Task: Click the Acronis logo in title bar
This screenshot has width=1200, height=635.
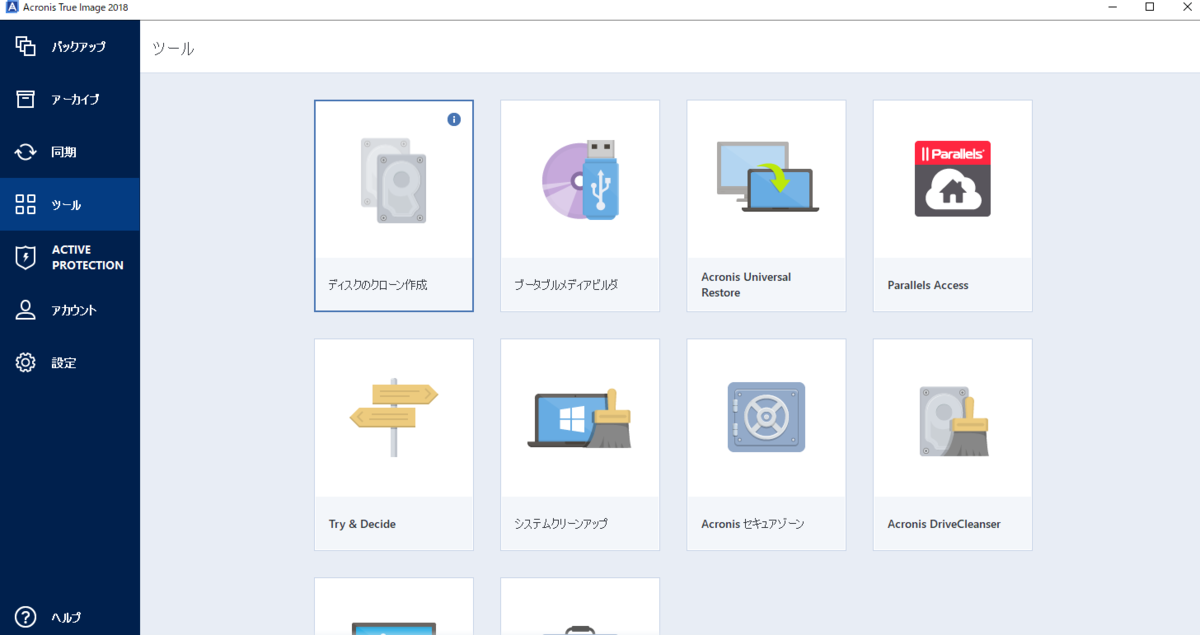Action: [12, 8]
